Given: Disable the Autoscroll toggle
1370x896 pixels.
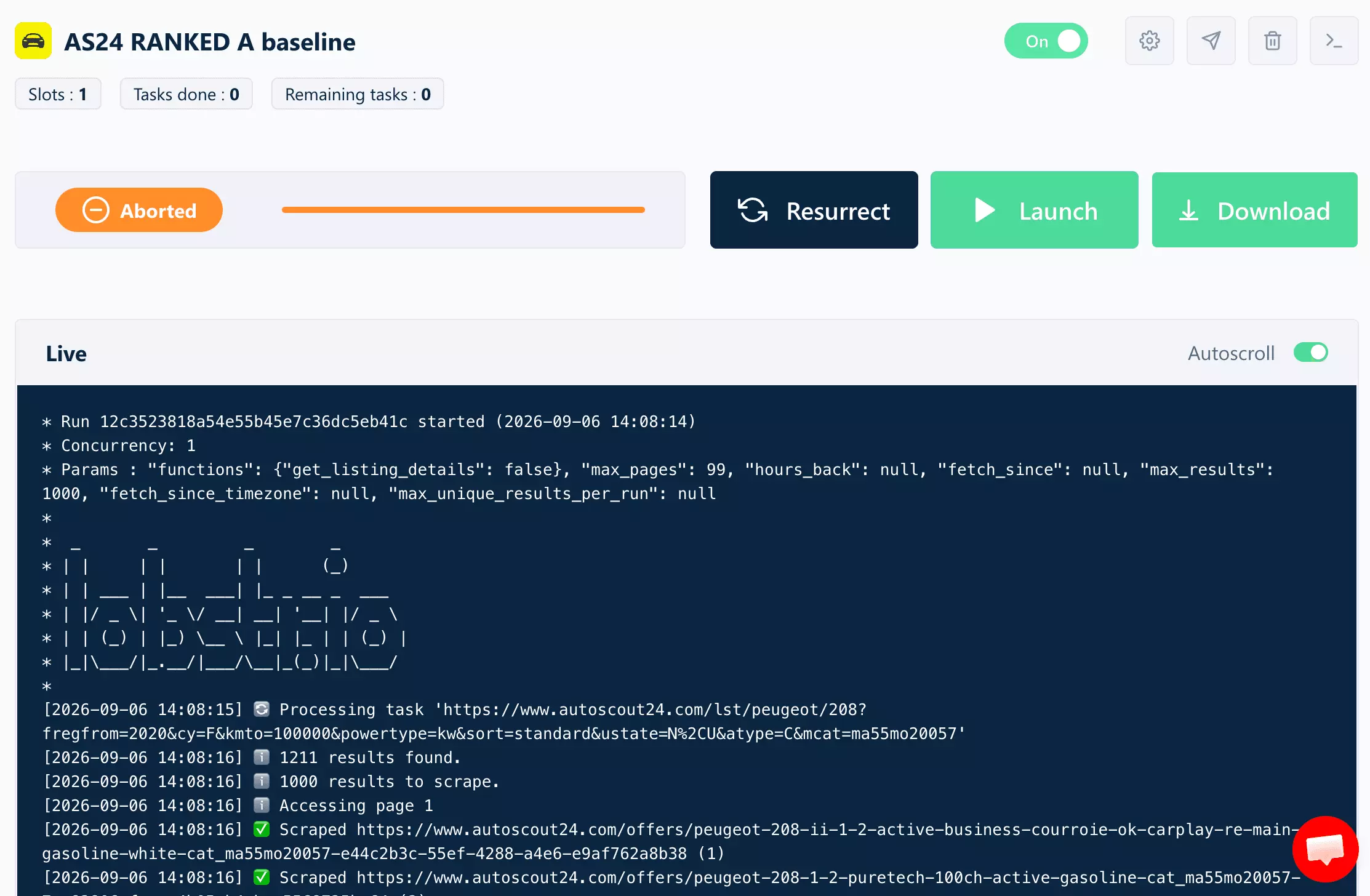Looking at the screenshot, I should pos(1310,353).
